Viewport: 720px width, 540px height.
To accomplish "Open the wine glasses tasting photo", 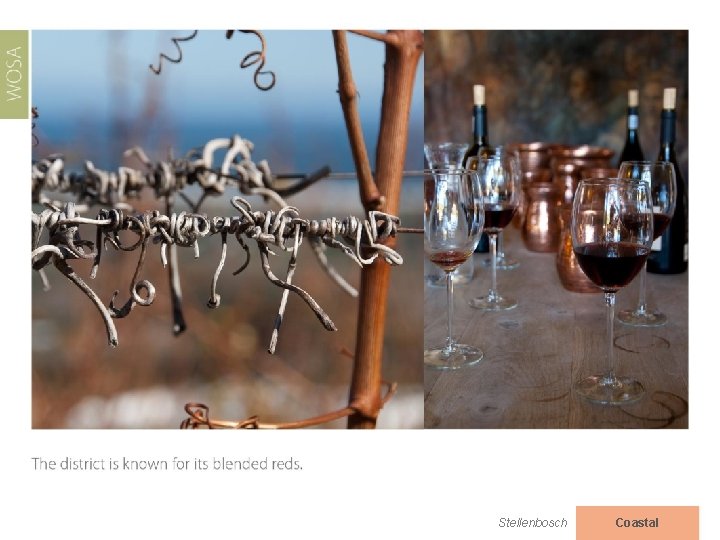I will [556, 229].
